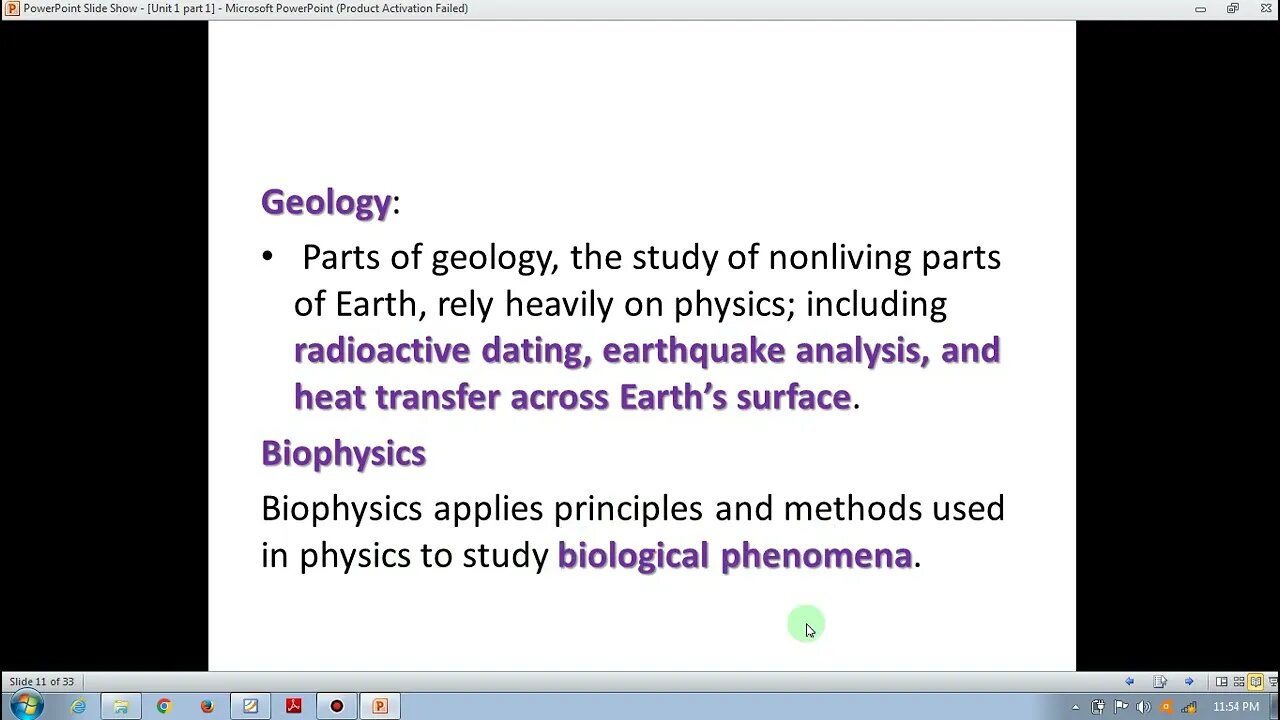
Task: Select Reading View button
Action: 1256,682
